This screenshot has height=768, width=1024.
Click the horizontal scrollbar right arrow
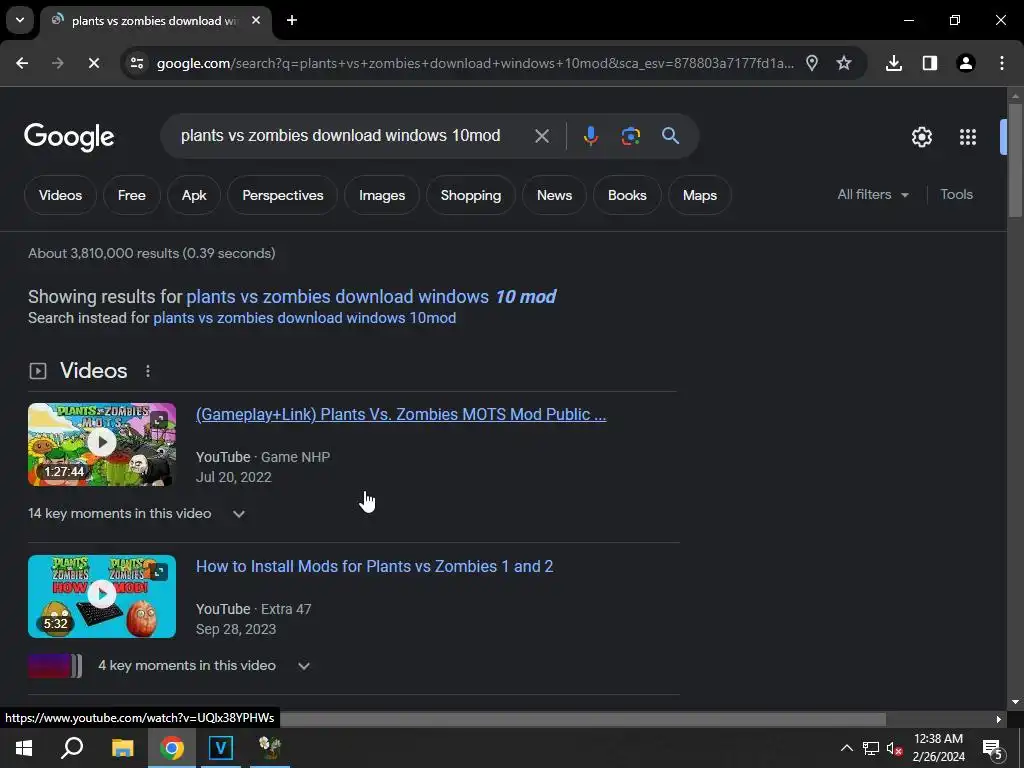[x=998, y=719]
